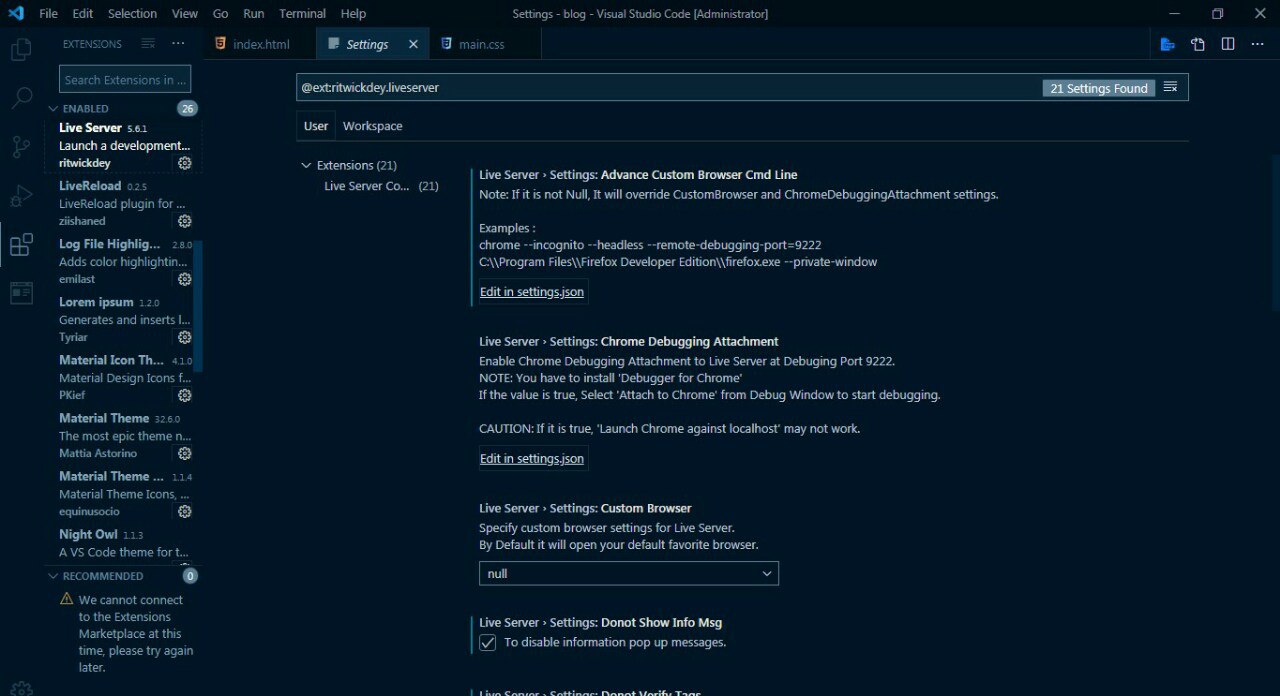Viewport: 1280px width, 696px height.
Task: Select Live Server extension in list
Action: [x=123, y=146]
